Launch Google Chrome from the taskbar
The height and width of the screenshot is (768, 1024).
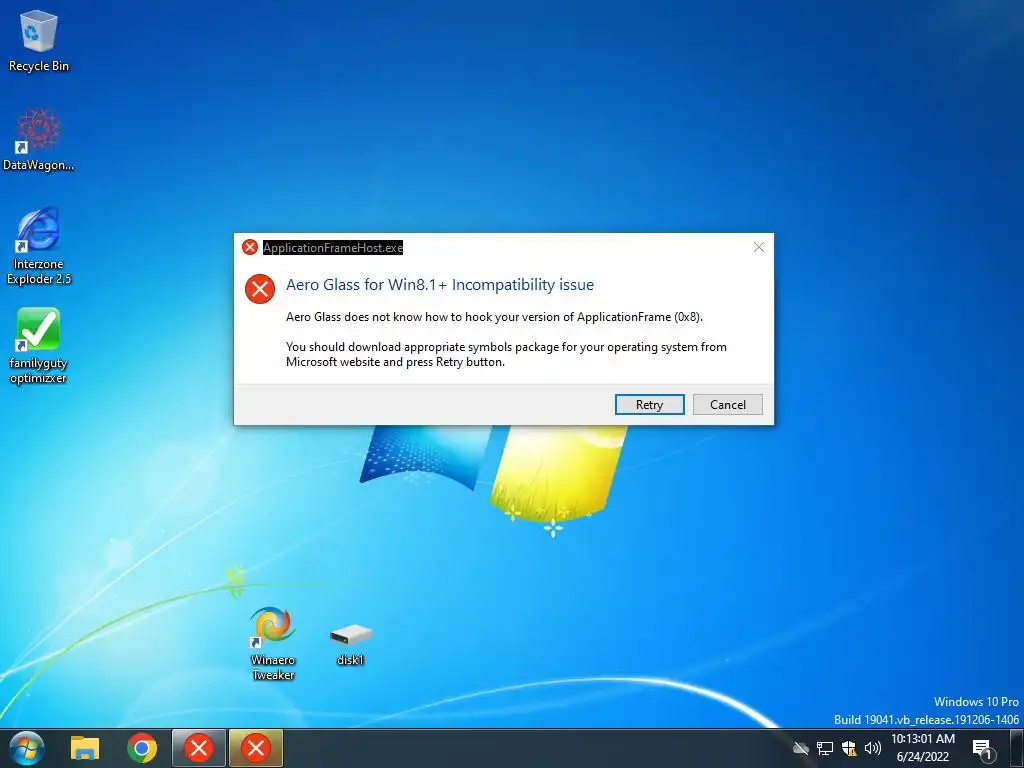(x=142, y=748)
